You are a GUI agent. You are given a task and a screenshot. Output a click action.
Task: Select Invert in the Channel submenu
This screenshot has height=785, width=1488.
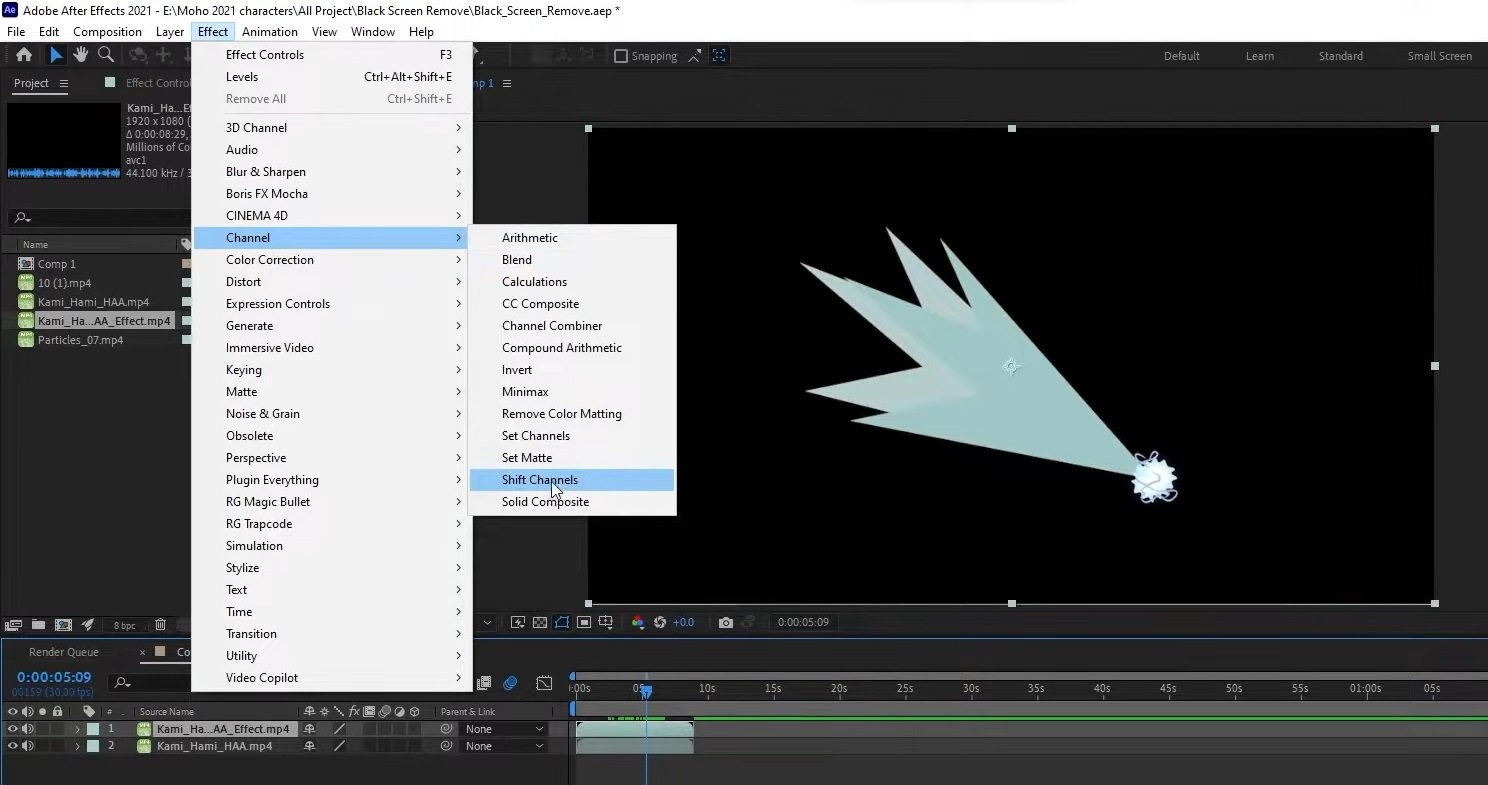tap(572, 370)
